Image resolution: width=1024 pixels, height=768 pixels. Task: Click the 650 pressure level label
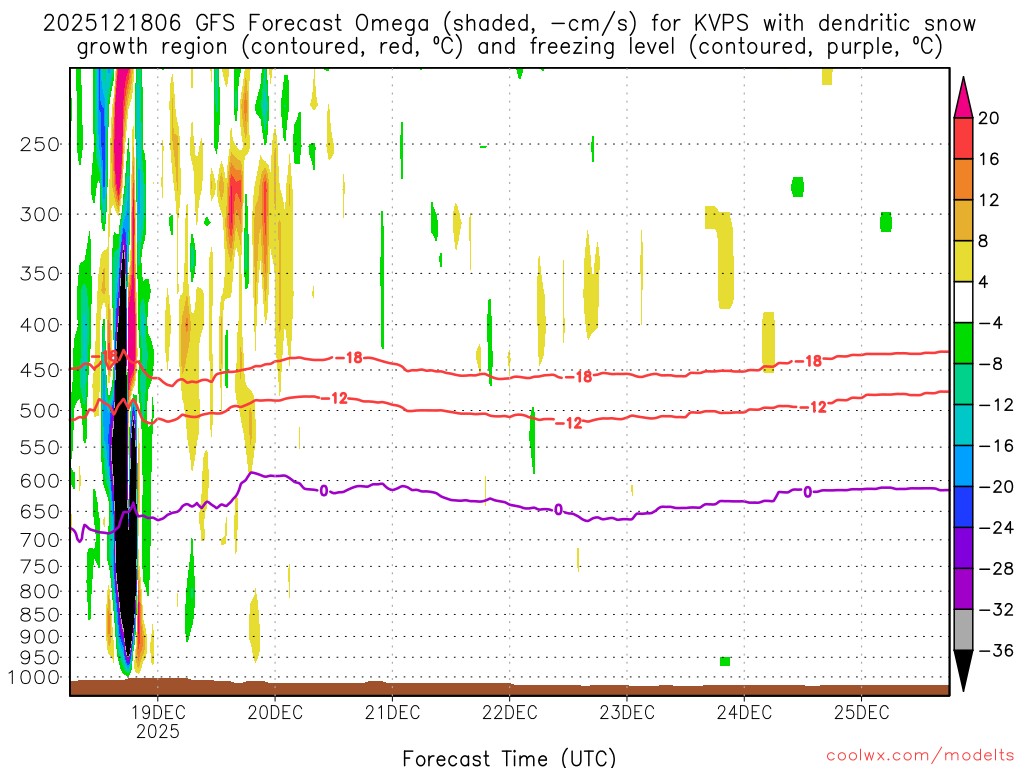point(40,511)
